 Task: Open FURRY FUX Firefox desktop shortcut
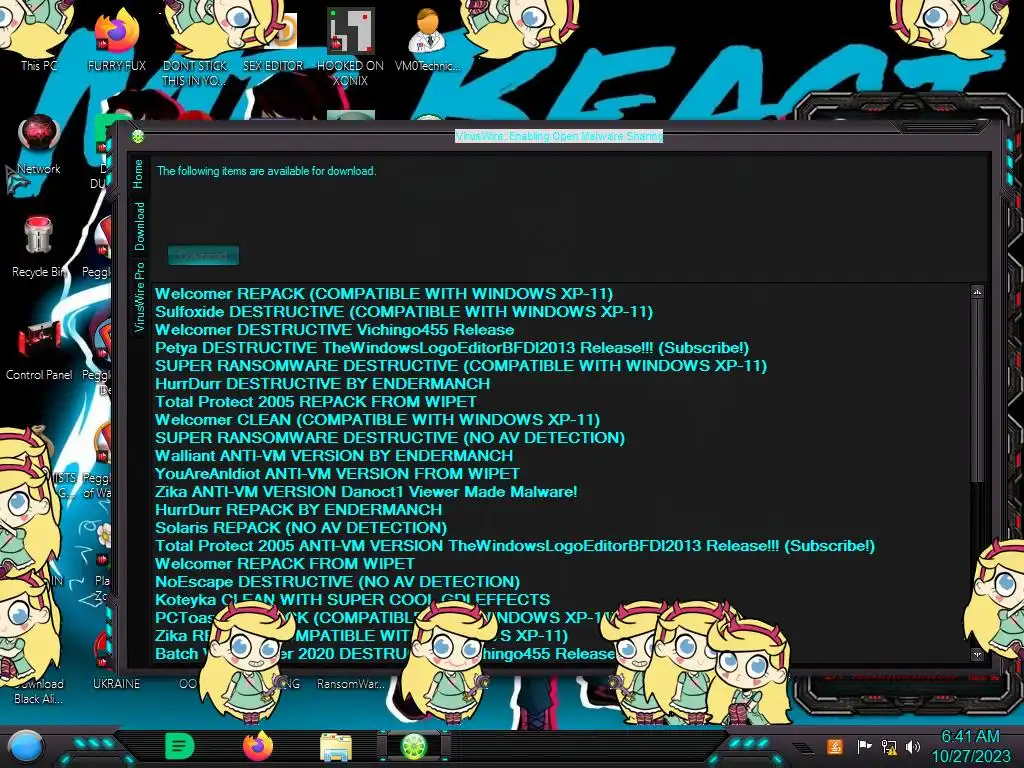(116, 40)
